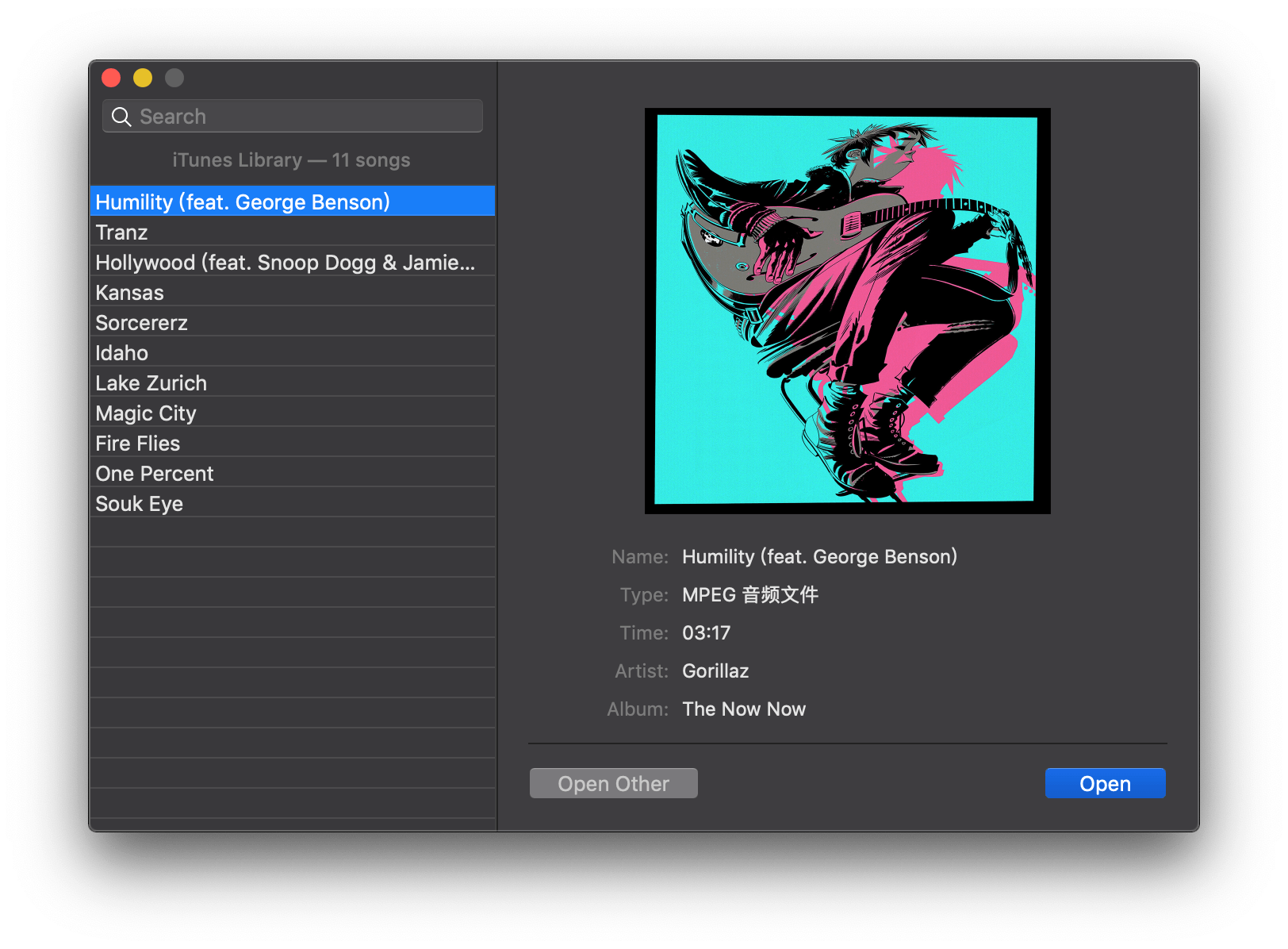Viewport: 1288px width, 949px height.
Task: Select the song Idaho
Action: (293, 352)
